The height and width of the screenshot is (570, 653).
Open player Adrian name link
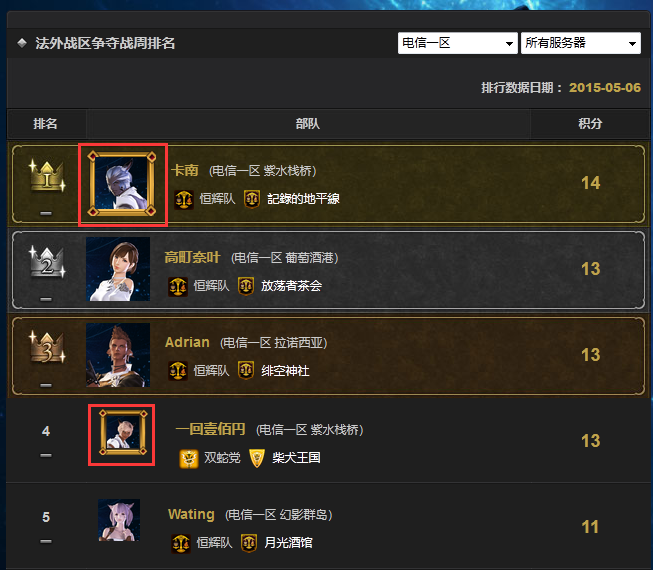tap(187, 342)
